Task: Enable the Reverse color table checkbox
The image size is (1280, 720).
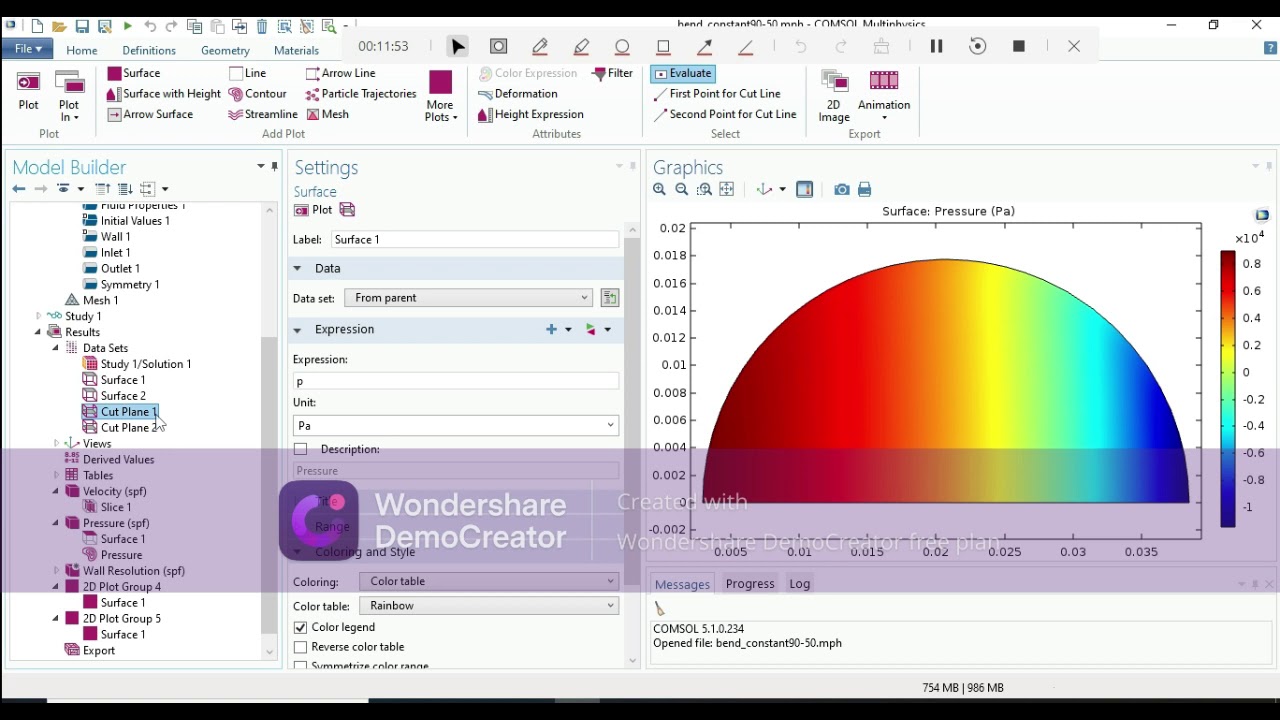Action: click(x=301, y=648)
